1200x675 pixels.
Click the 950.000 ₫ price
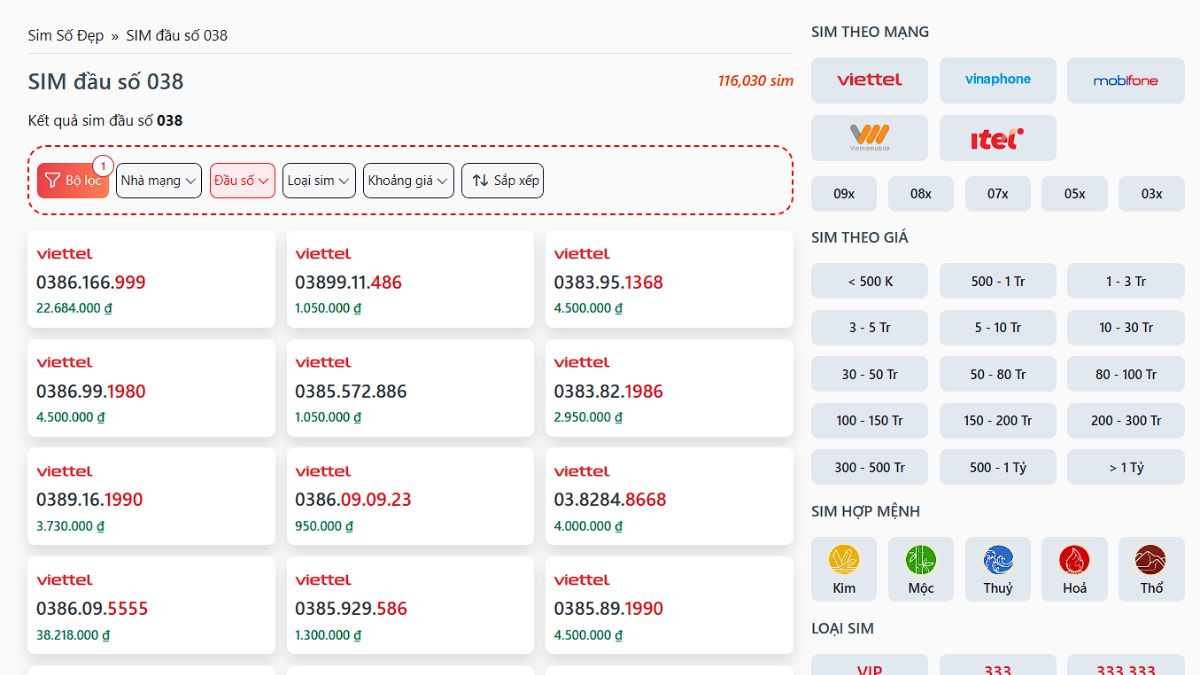pos(325,526)
